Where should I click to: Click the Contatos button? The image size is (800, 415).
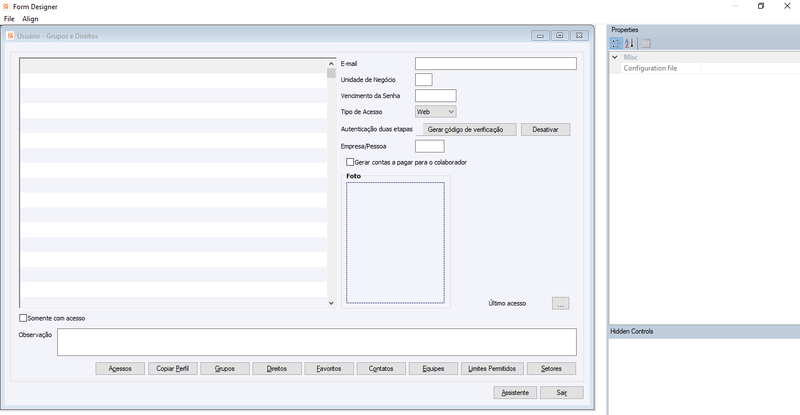pos(381,369)
